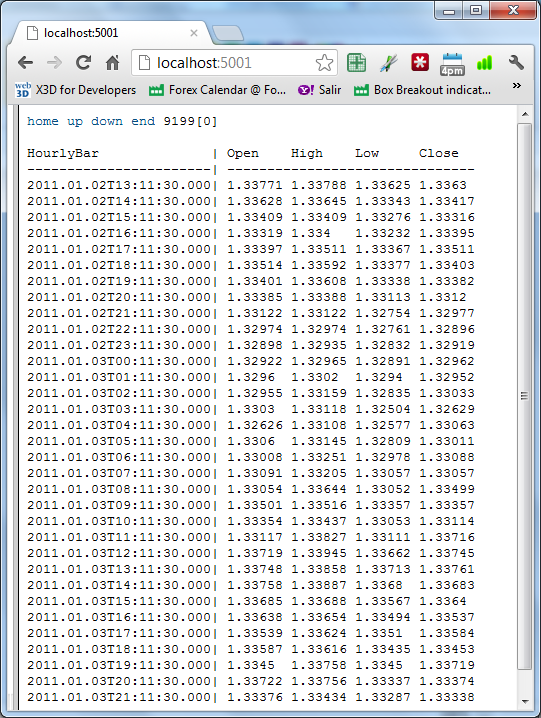Open the red asterisk extension icon
This screenshot has width=541, height=718.
(420, 62)
